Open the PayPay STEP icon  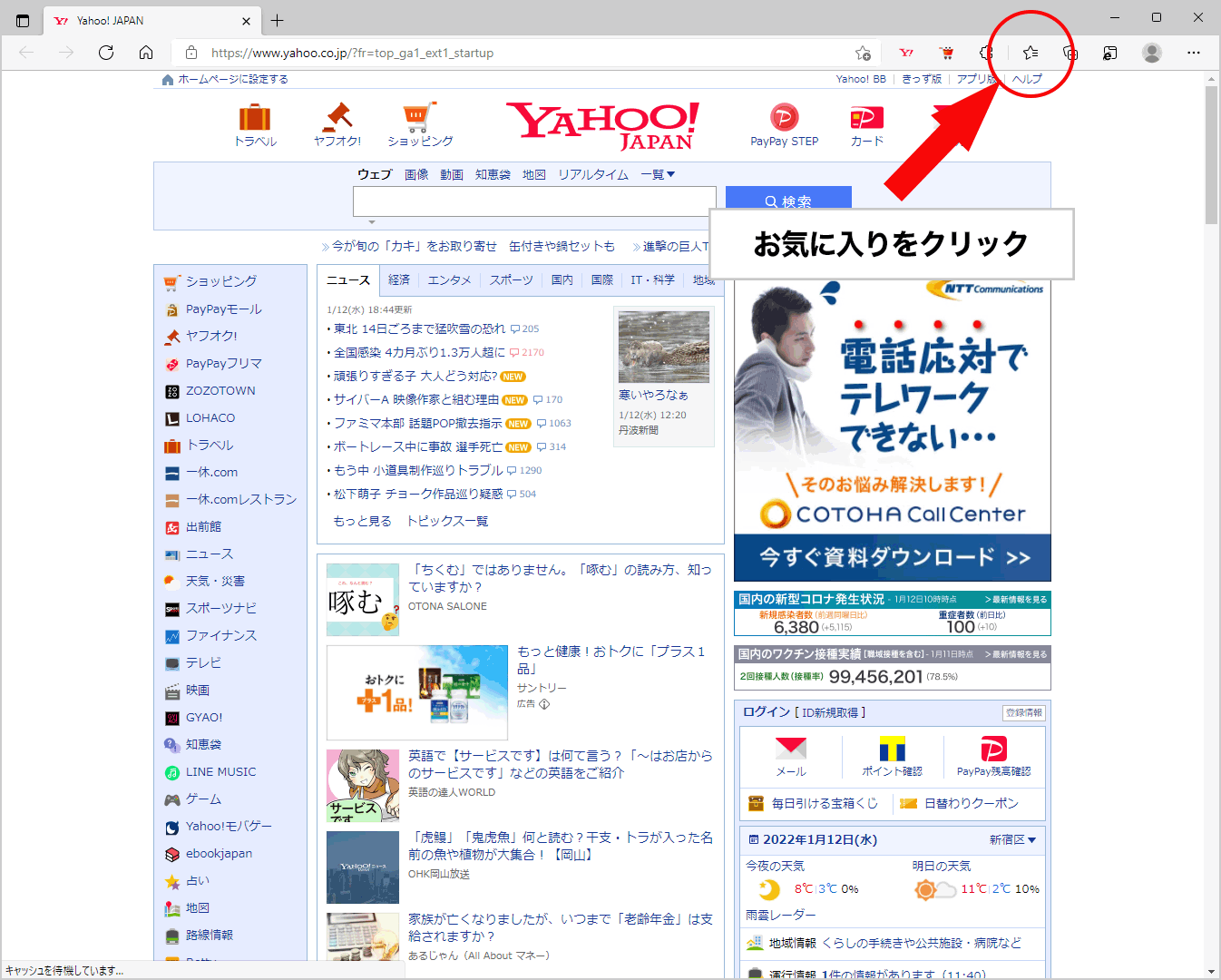[784, 117]
